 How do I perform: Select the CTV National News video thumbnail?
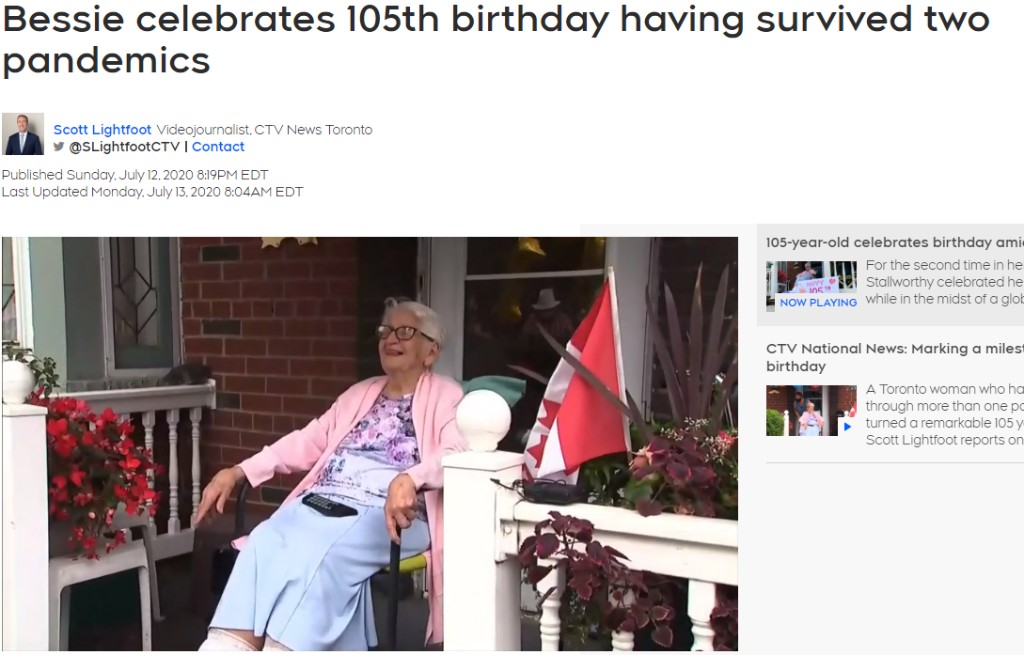click(811, 410)
